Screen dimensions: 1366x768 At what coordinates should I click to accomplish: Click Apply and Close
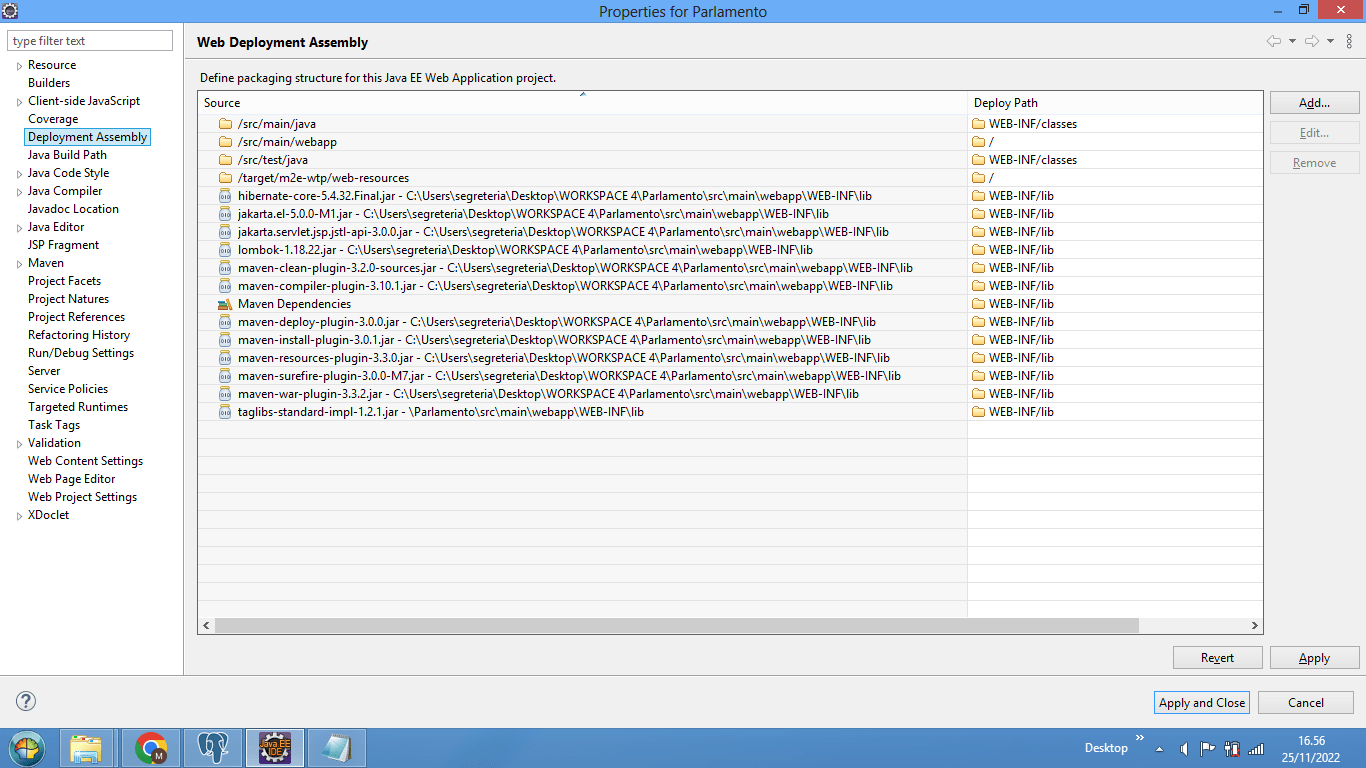pos(1202,703)
